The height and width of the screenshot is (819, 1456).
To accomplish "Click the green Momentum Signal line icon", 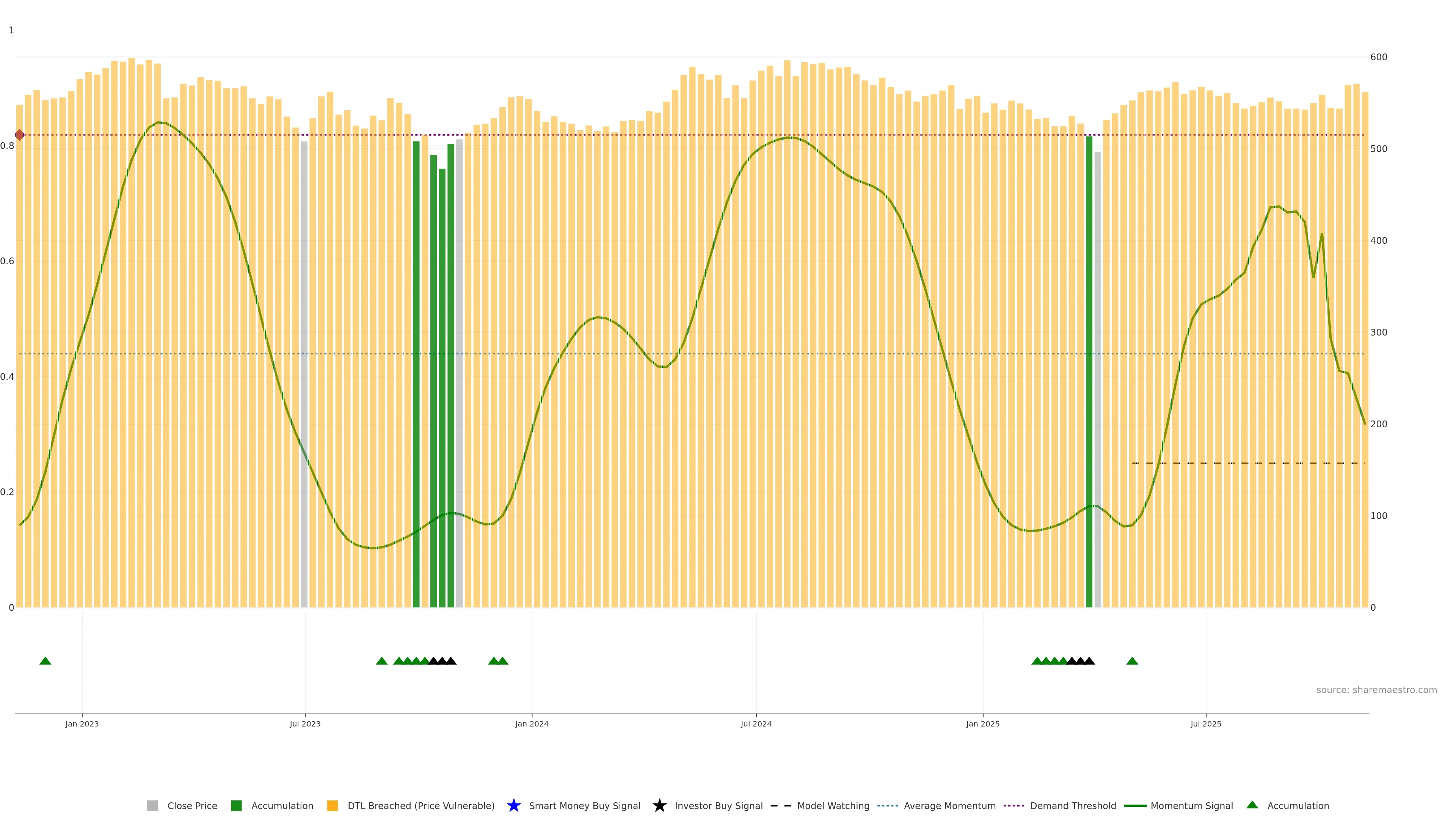I will pyautogui.click(x=1135, y=806).
